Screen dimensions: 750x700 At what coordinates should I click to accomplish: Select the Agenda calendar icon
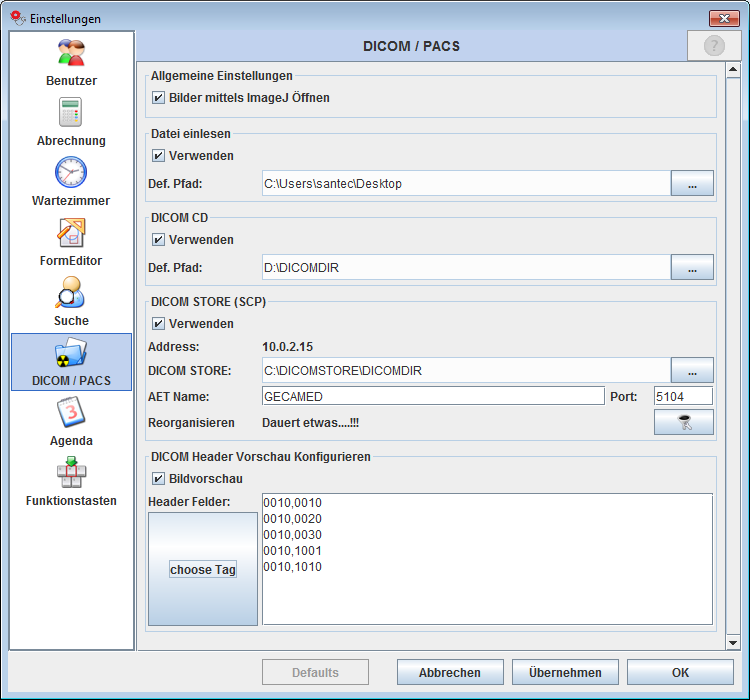point(71,413)
